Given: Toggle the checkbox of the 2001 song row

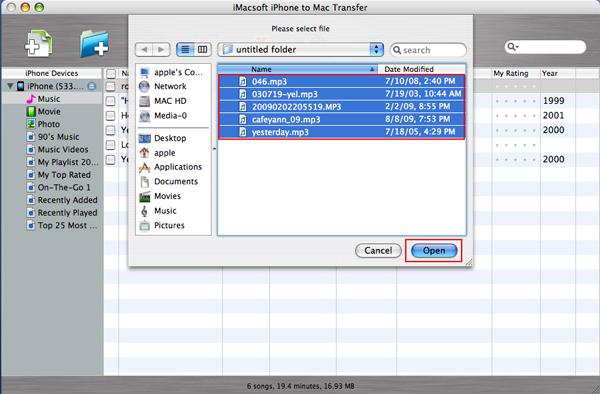Looking at the screenshot, I should [x=111, y=116].
